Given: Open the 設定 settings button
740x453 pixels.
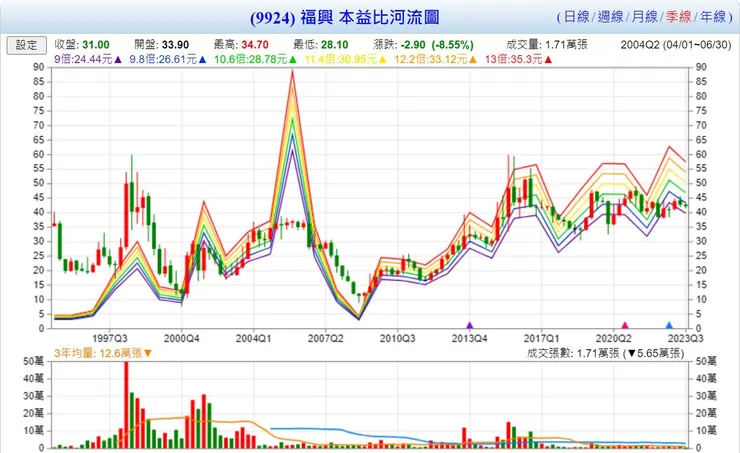Looking at the screenshot, I should pos(26,45).
